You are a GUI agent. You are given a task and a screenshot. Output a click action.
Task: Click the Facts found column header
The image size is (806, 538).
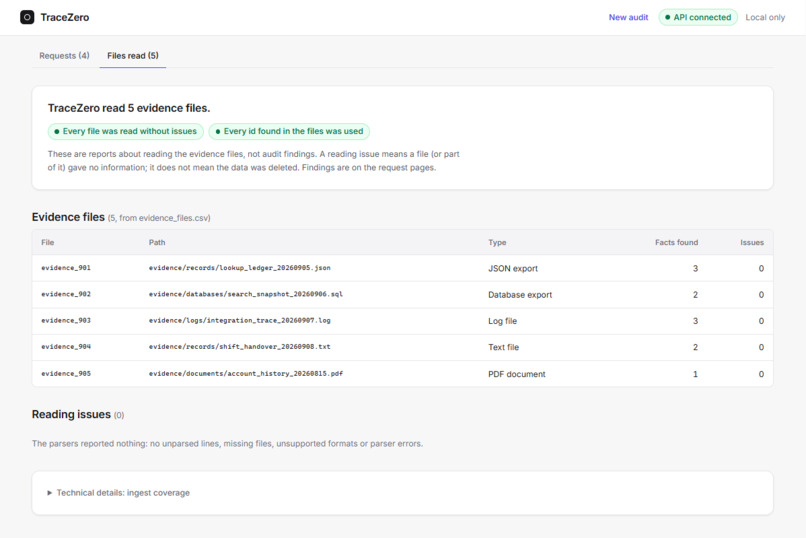tap(676, 242)
